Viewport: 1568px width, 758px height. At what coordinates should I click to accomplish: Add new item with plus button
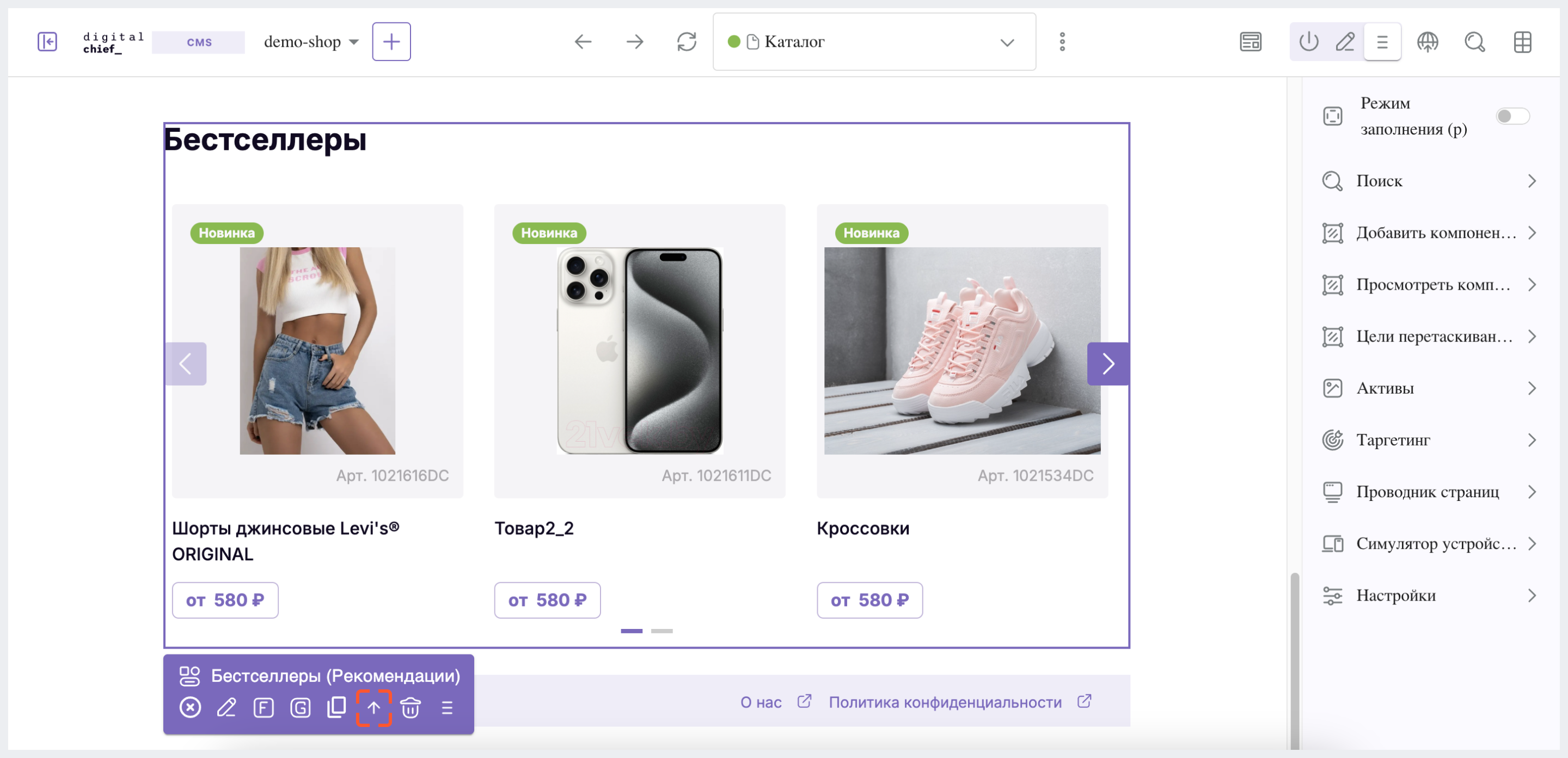(391, 41)
